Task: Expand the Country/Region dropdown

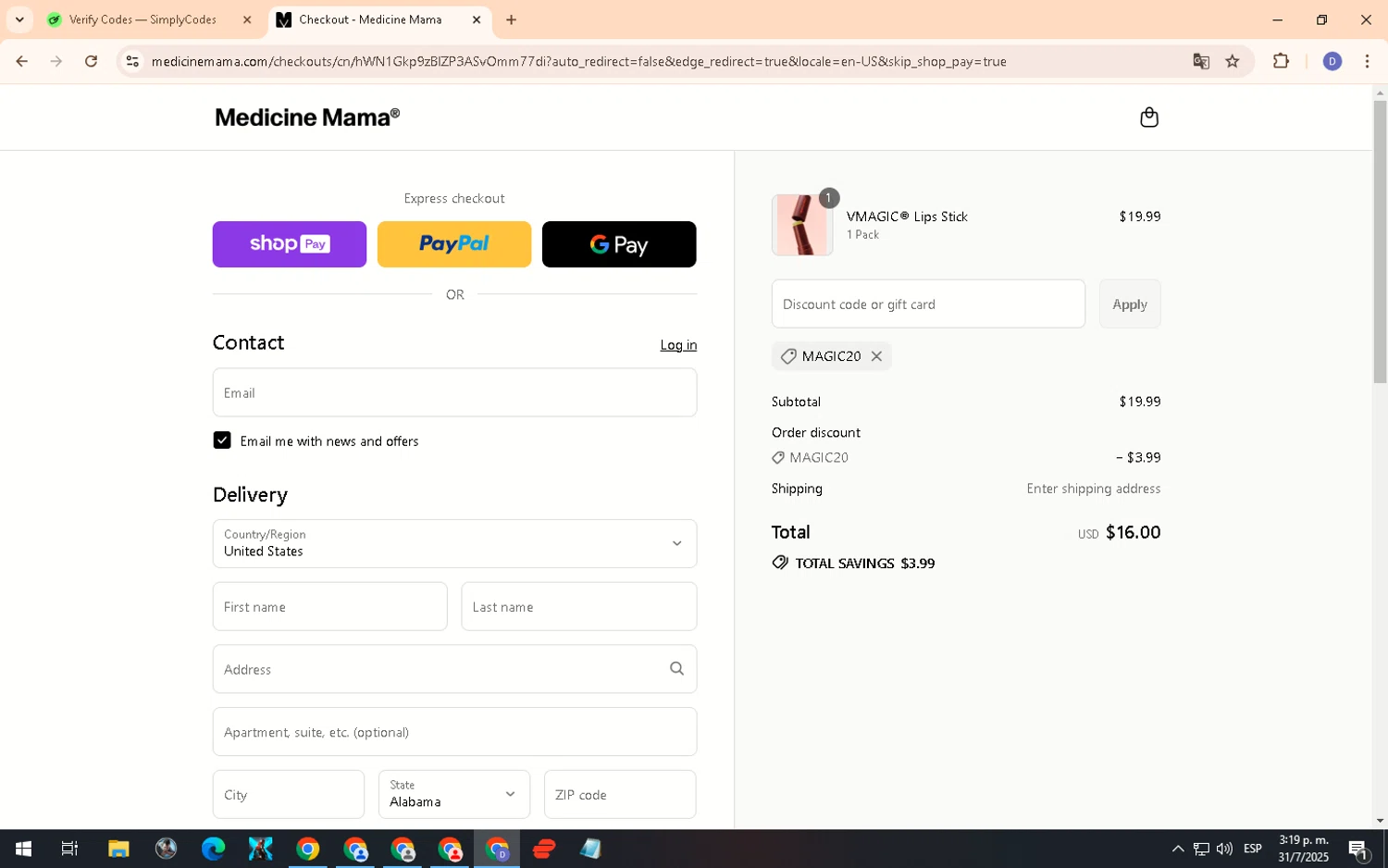Action: point(454,543)
